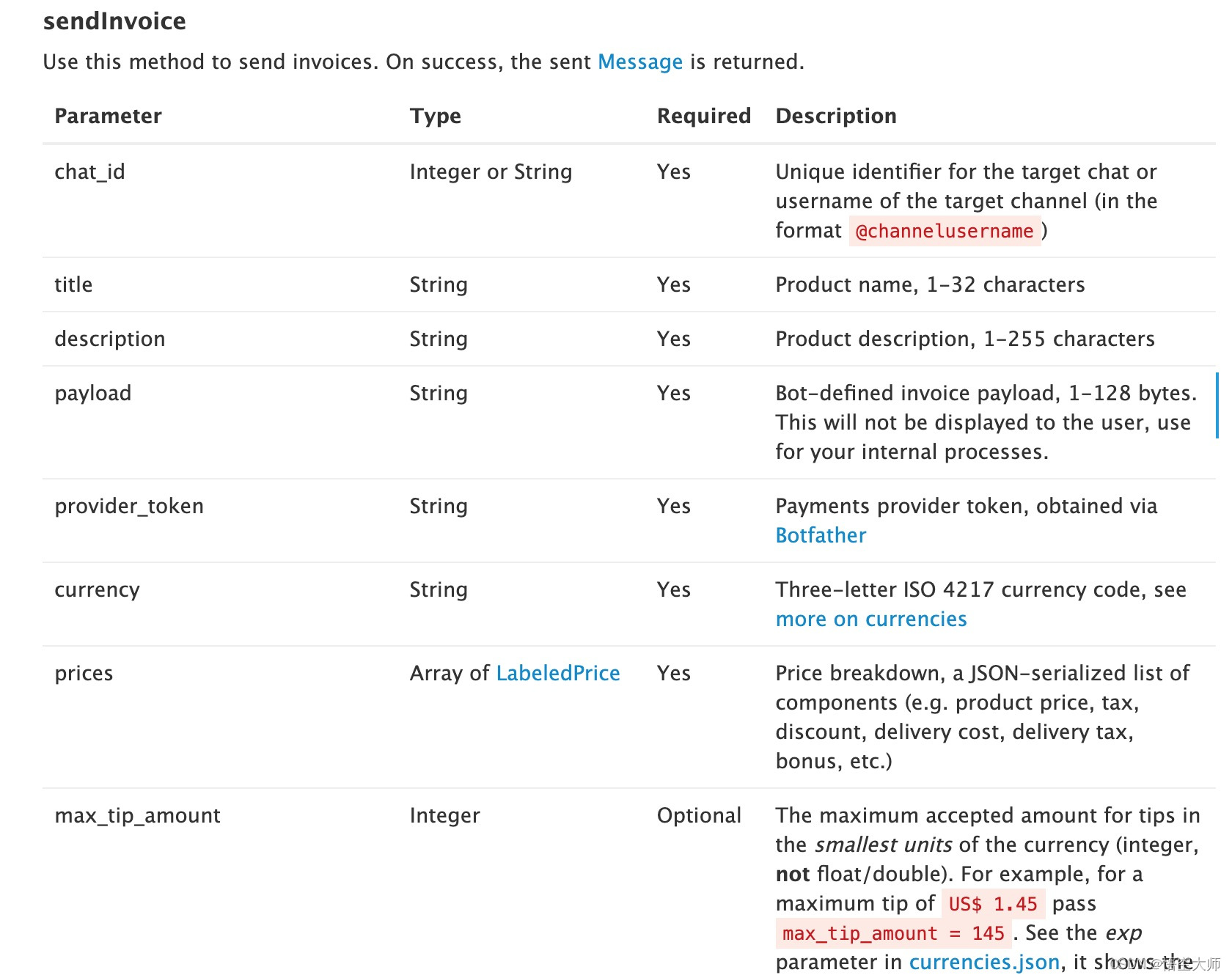Viewport: 1232px width, 978px height.
Task: Open the Botfather link
Action: click(x=821, y=535)
